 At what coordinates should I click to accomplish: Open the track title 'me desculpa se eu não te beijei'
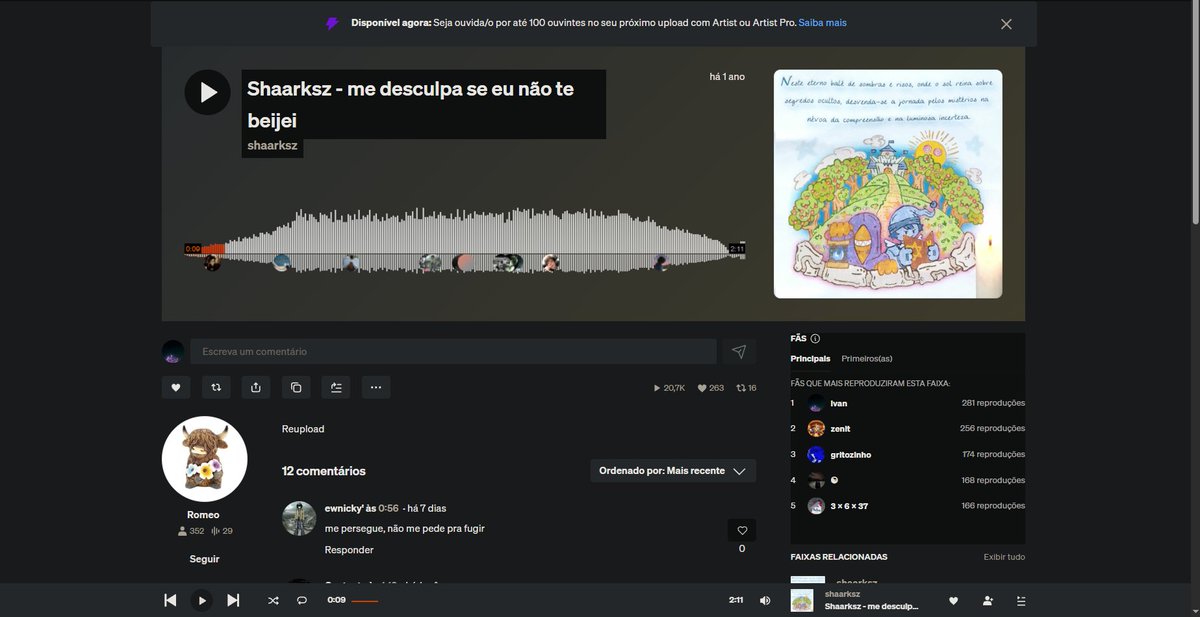(410, 104)
